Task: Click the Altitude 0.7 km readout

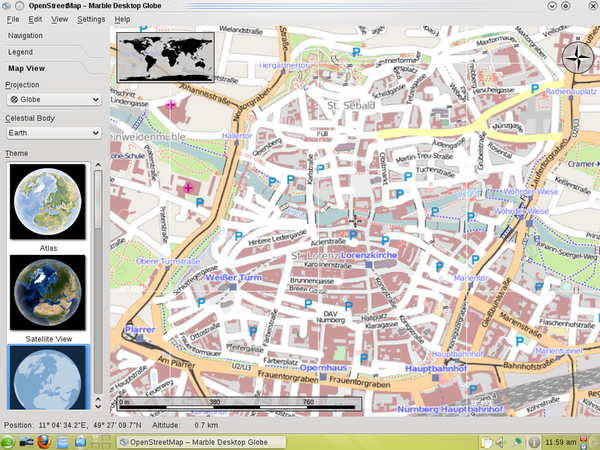Action: click(185, 425)
